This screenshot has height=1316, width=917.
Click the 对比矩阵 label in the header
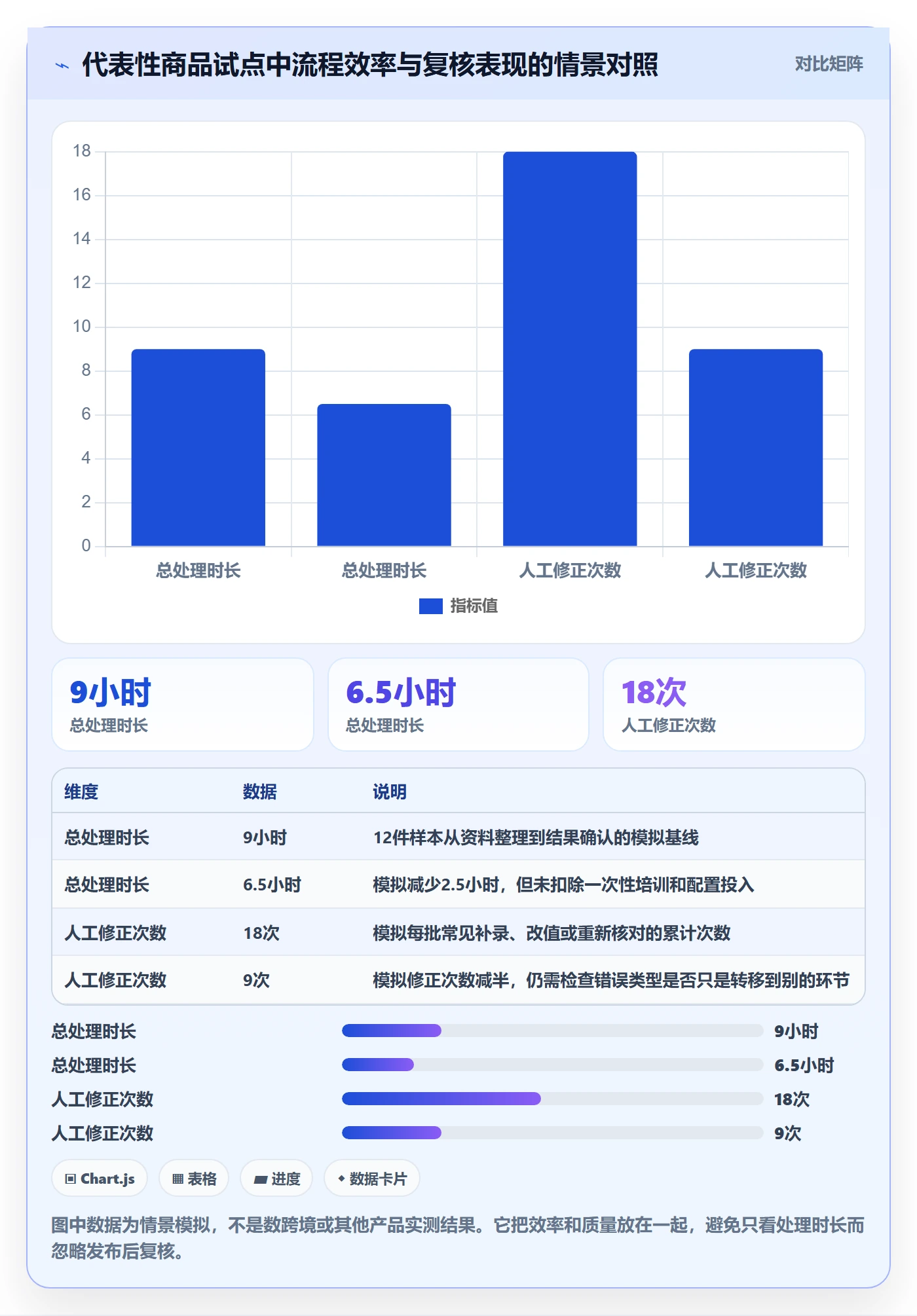[x=829, y=64]
